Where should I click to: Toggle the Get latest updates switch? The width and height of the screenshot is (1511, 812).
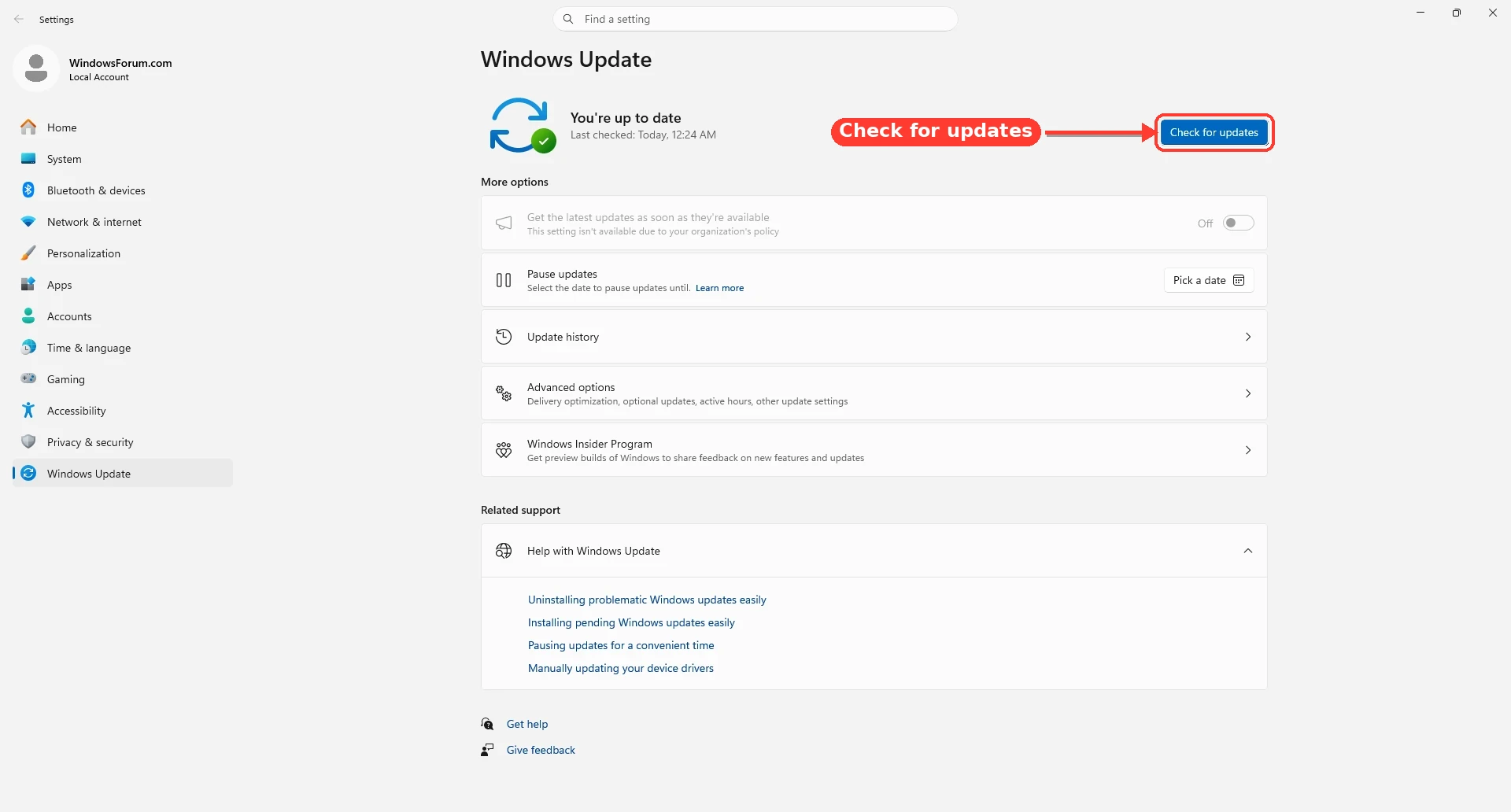click(x=1238, y=223)
